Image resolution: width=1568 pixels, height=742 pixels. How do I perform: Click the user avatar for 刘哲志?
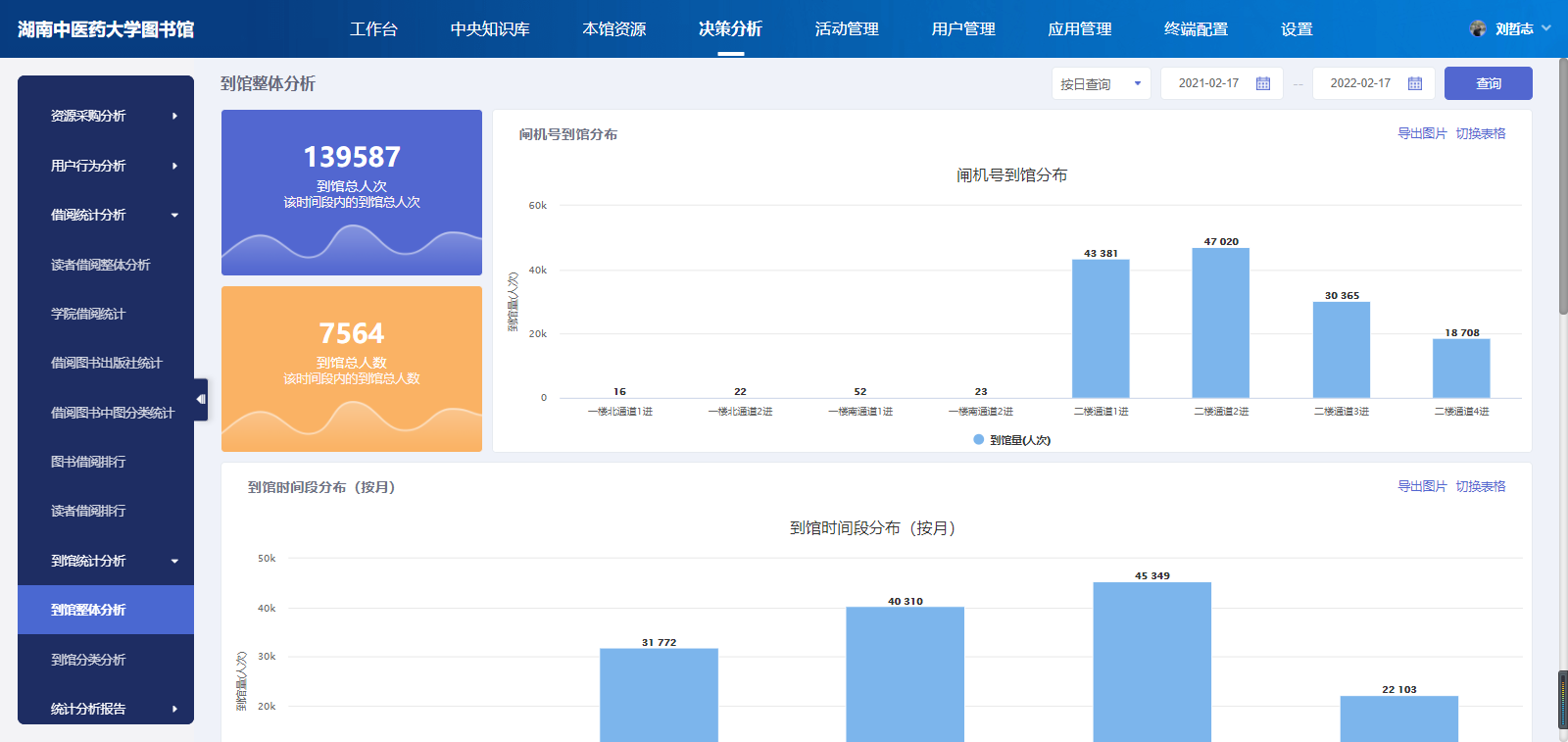pyautogui.click(x=1478, y=28)
